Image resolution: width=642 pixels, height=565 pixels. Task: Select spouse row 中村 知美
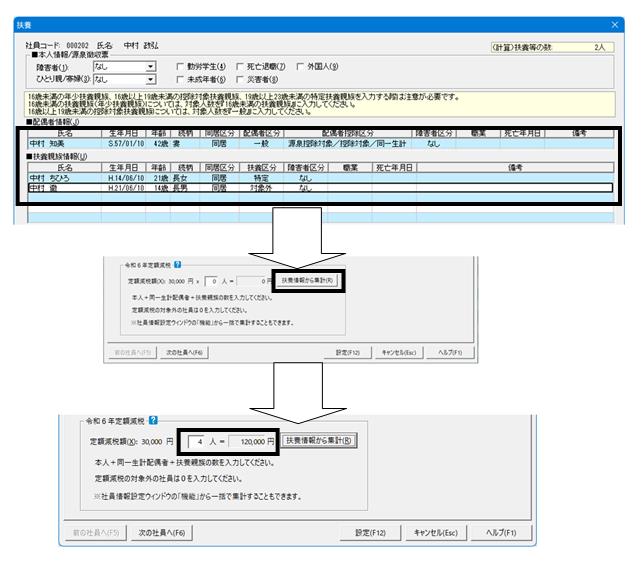321,144
